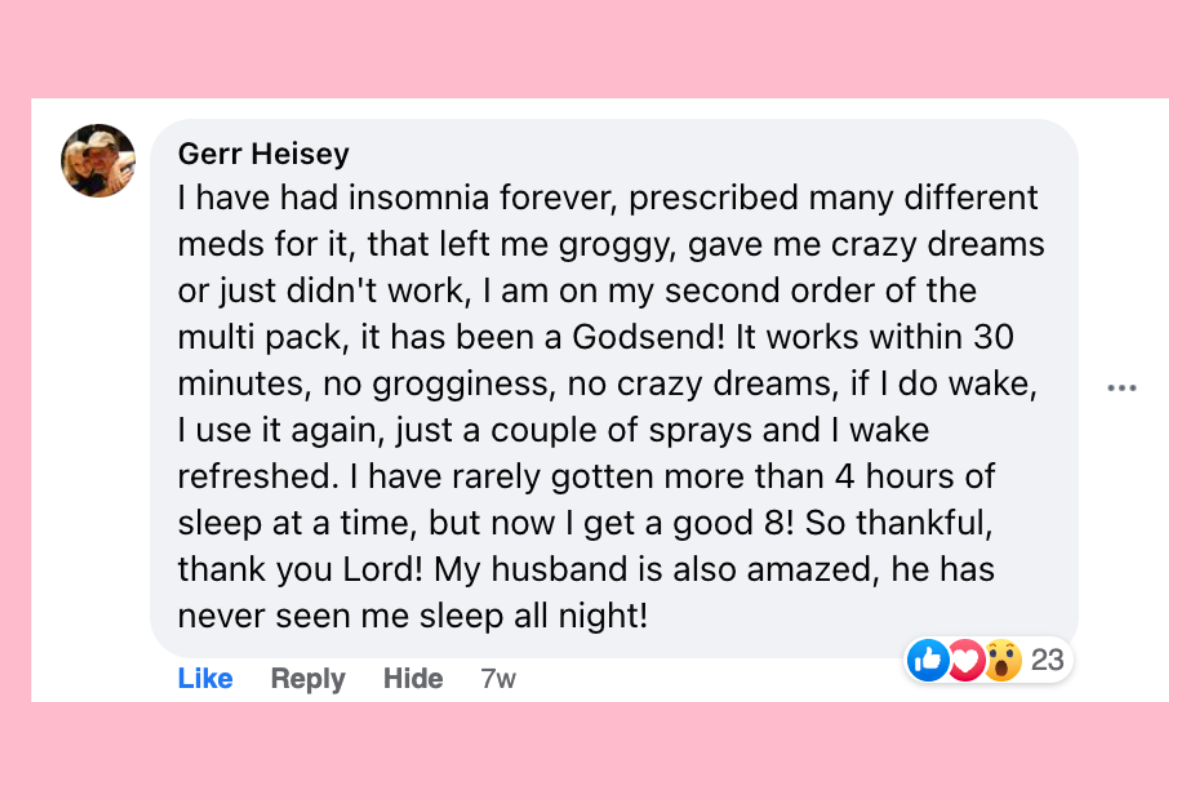Viewport: 1200px width, 800px height.
Task: Hide this comment
Action: pos(413,679)
